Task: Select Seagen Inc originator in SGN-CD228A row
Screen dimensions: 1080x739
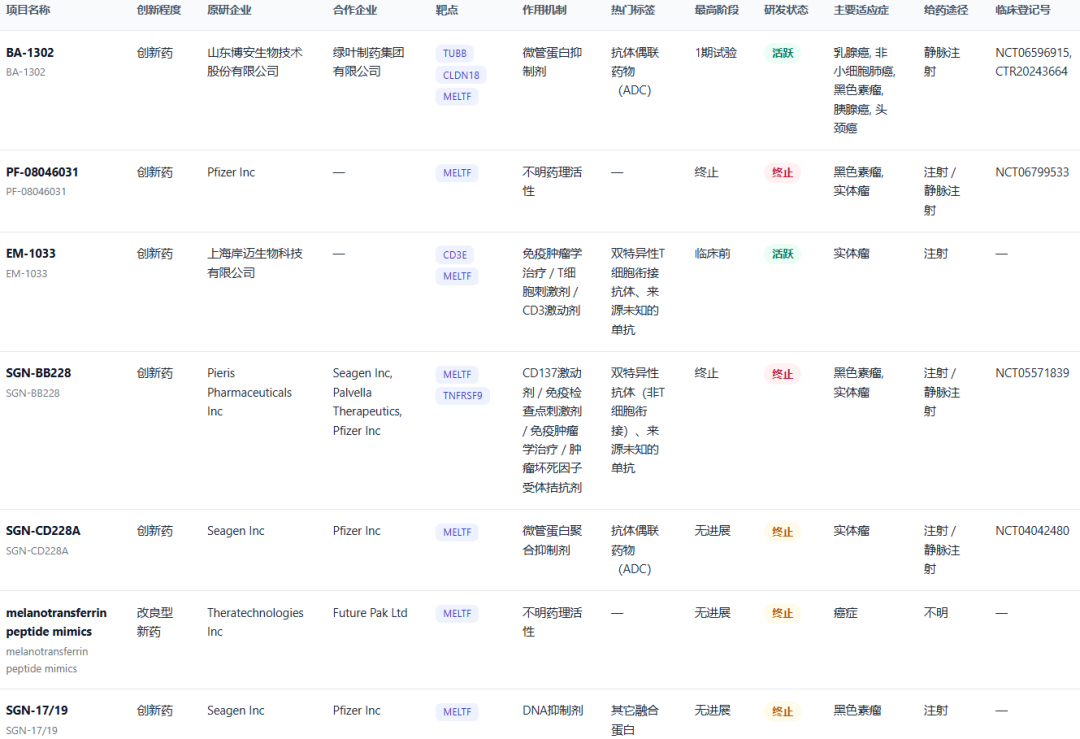Action: [x=236, y=530]
